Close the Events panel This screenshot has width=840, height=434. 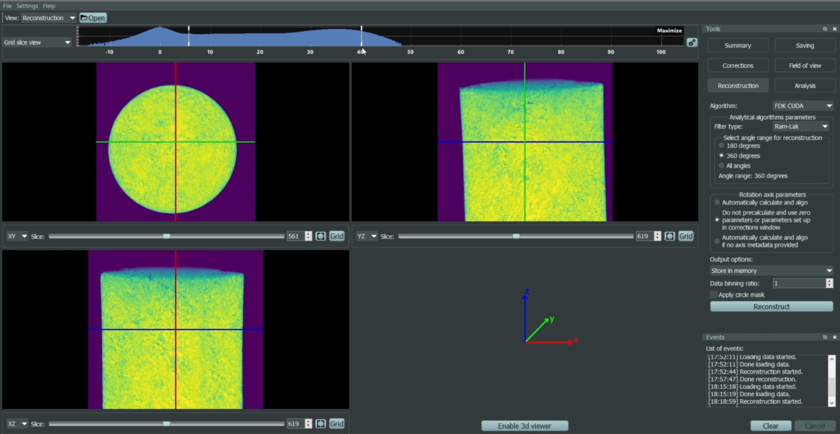click(x=833, y=337)
